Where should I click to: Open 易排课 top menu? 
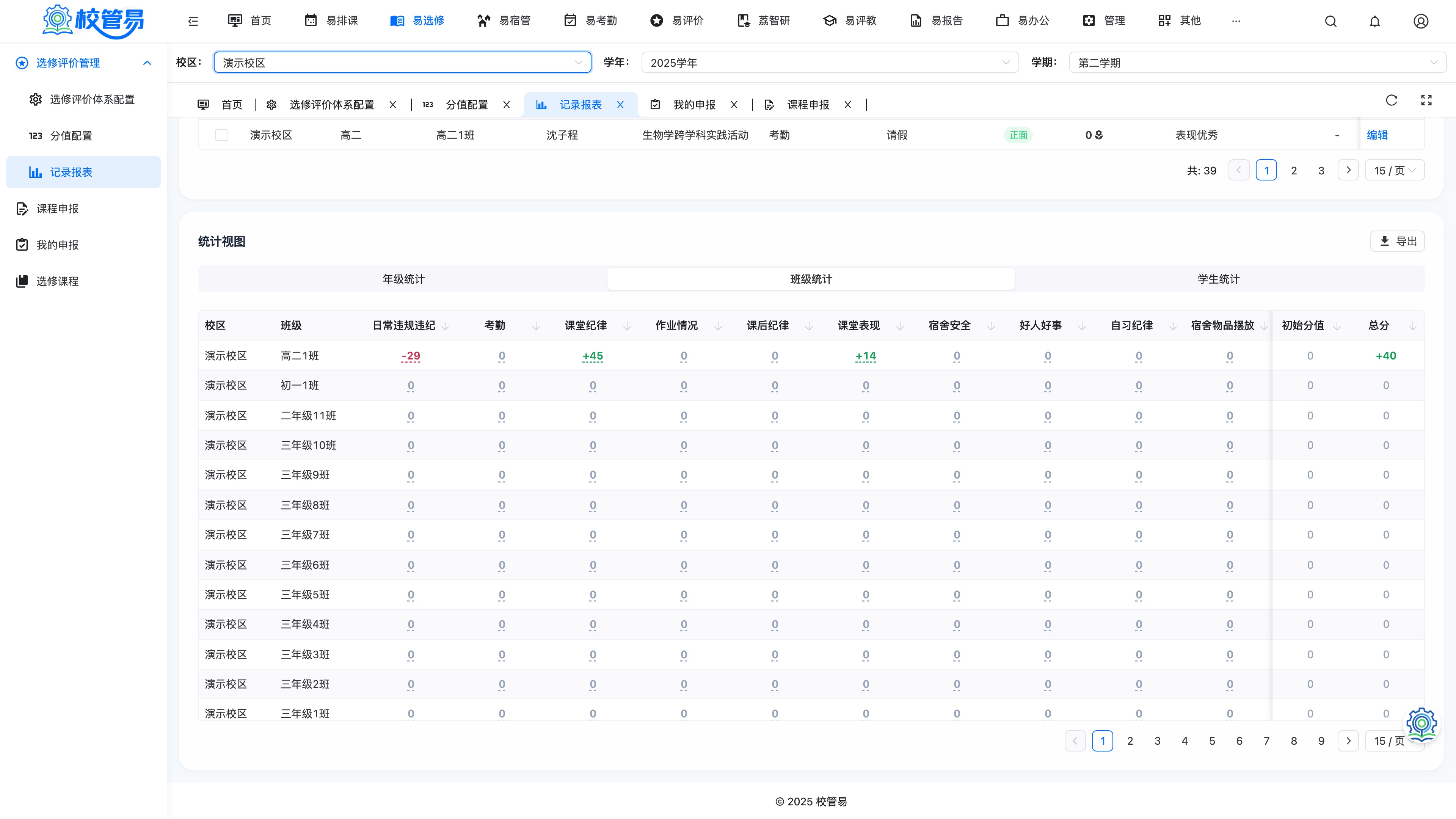point(331,21)
